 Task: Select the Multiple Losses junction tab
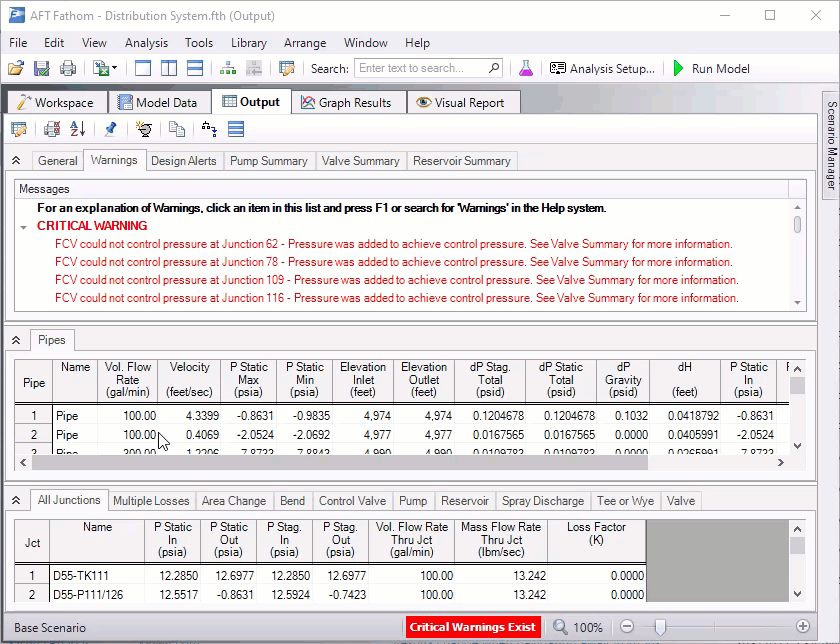[x=151, y=501]
